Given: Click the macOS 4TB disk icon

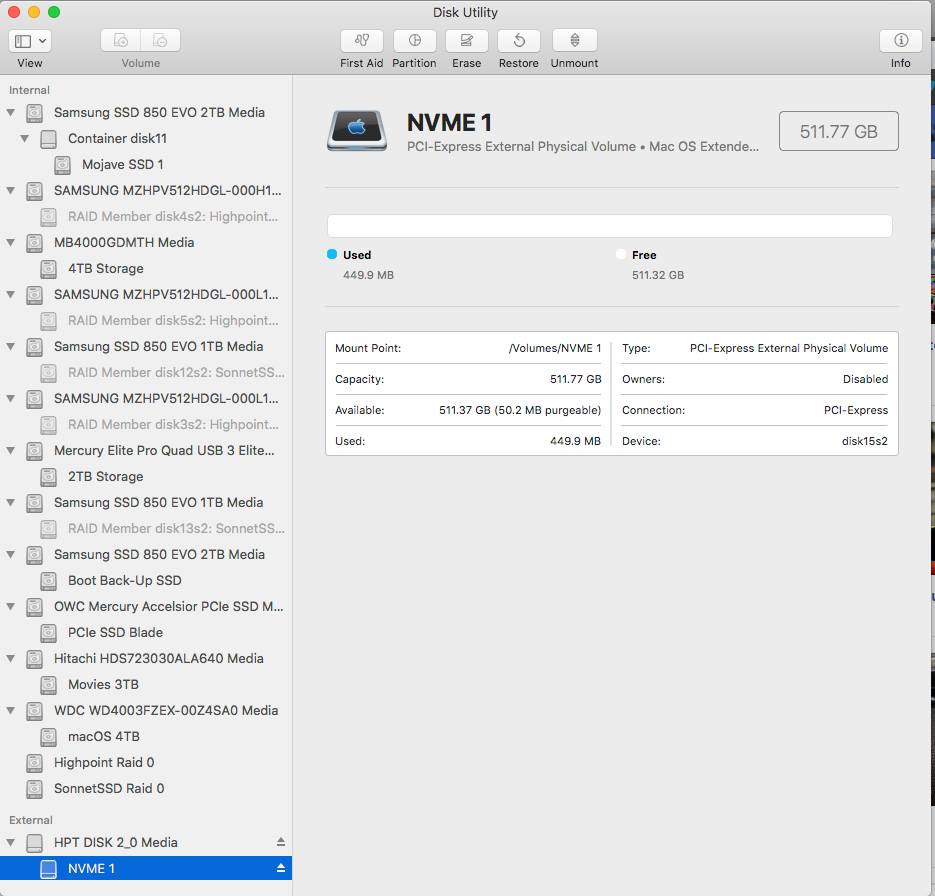Looking at the screenshot, I should click(48, 737).
